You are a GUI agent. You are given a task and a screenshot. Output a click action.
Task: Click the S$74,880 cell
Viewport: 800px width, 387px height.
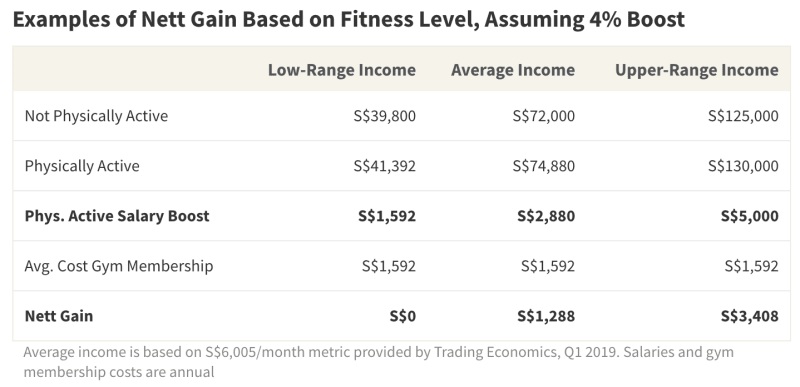(544, 166)
